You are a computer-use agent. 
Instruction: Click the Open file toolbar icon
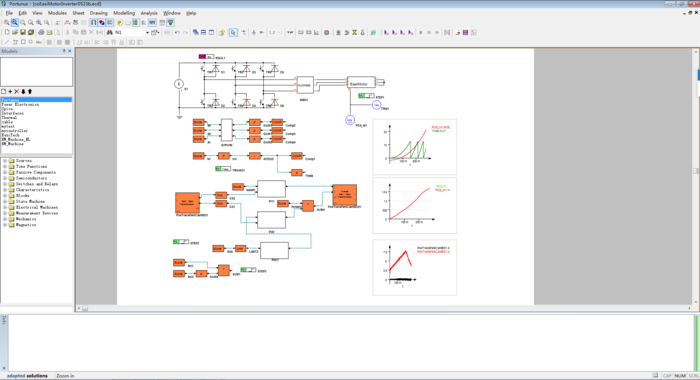[x=15, y=33]
